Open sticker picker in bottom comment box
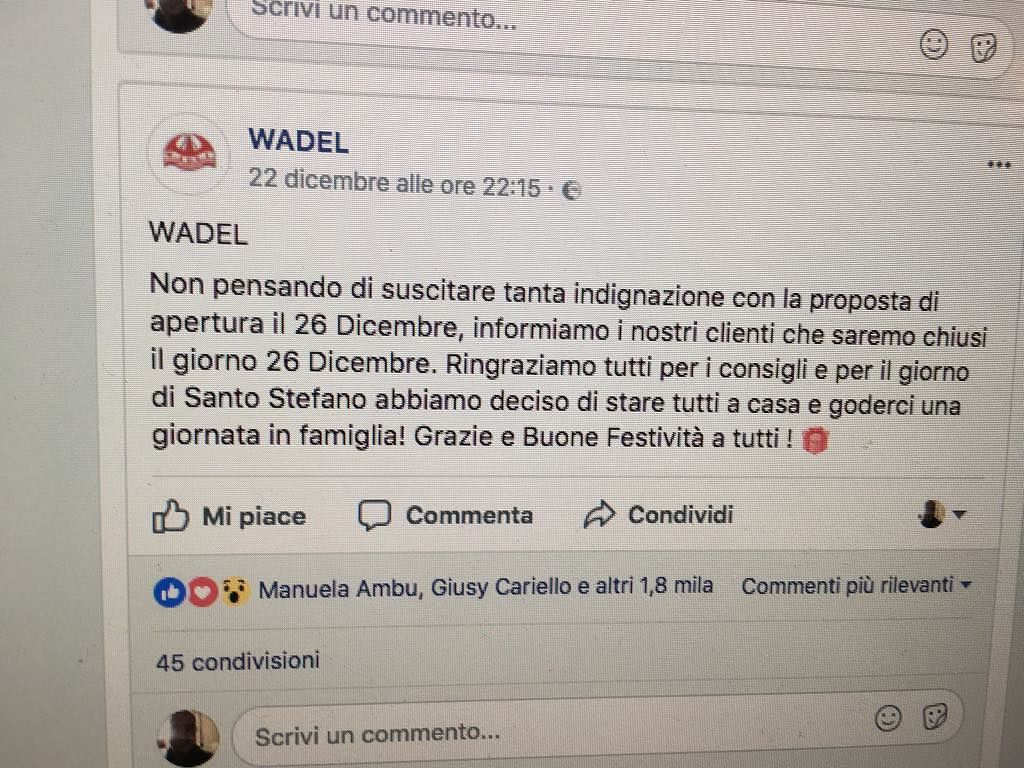The height and width of the screenshot is (768, 1024). point(935,716)
